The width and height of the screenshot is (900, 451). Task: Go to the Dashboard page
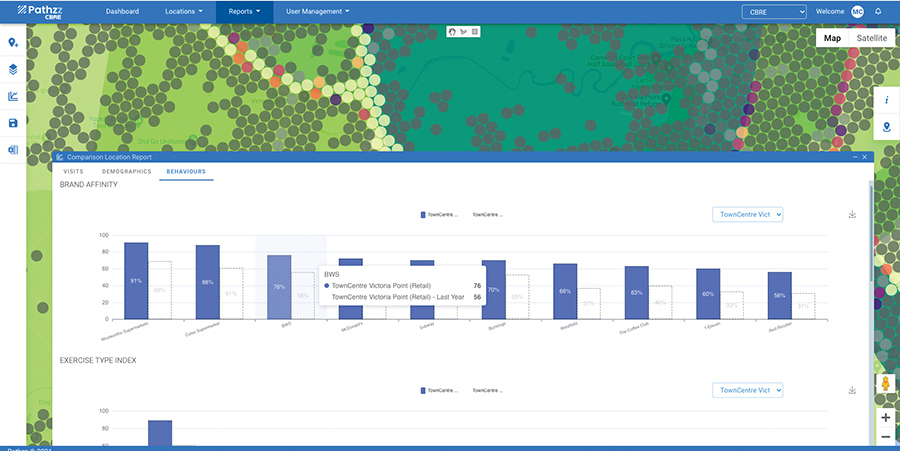tap(123, 11)
